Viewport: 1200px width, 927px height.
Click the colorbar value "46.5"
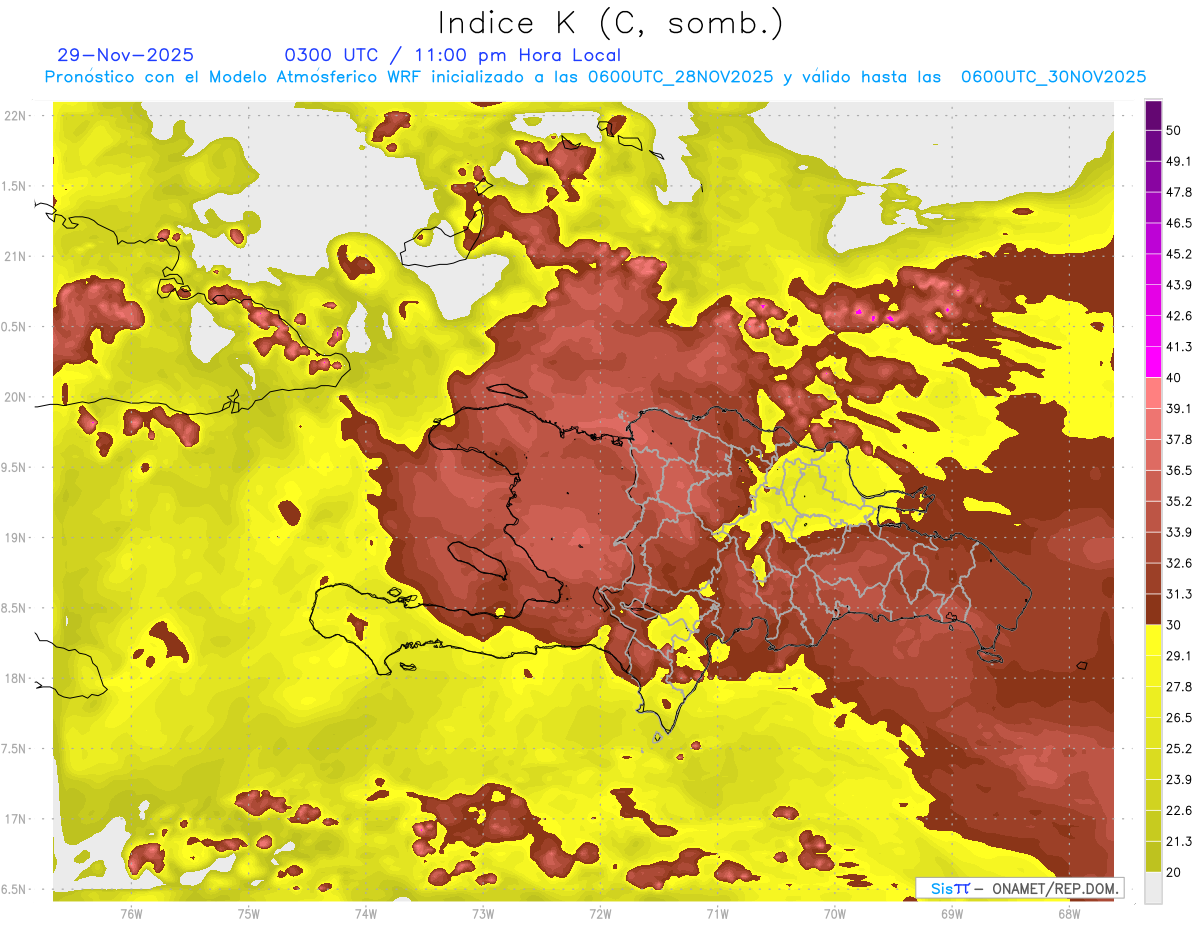[x=1178, y=223]
